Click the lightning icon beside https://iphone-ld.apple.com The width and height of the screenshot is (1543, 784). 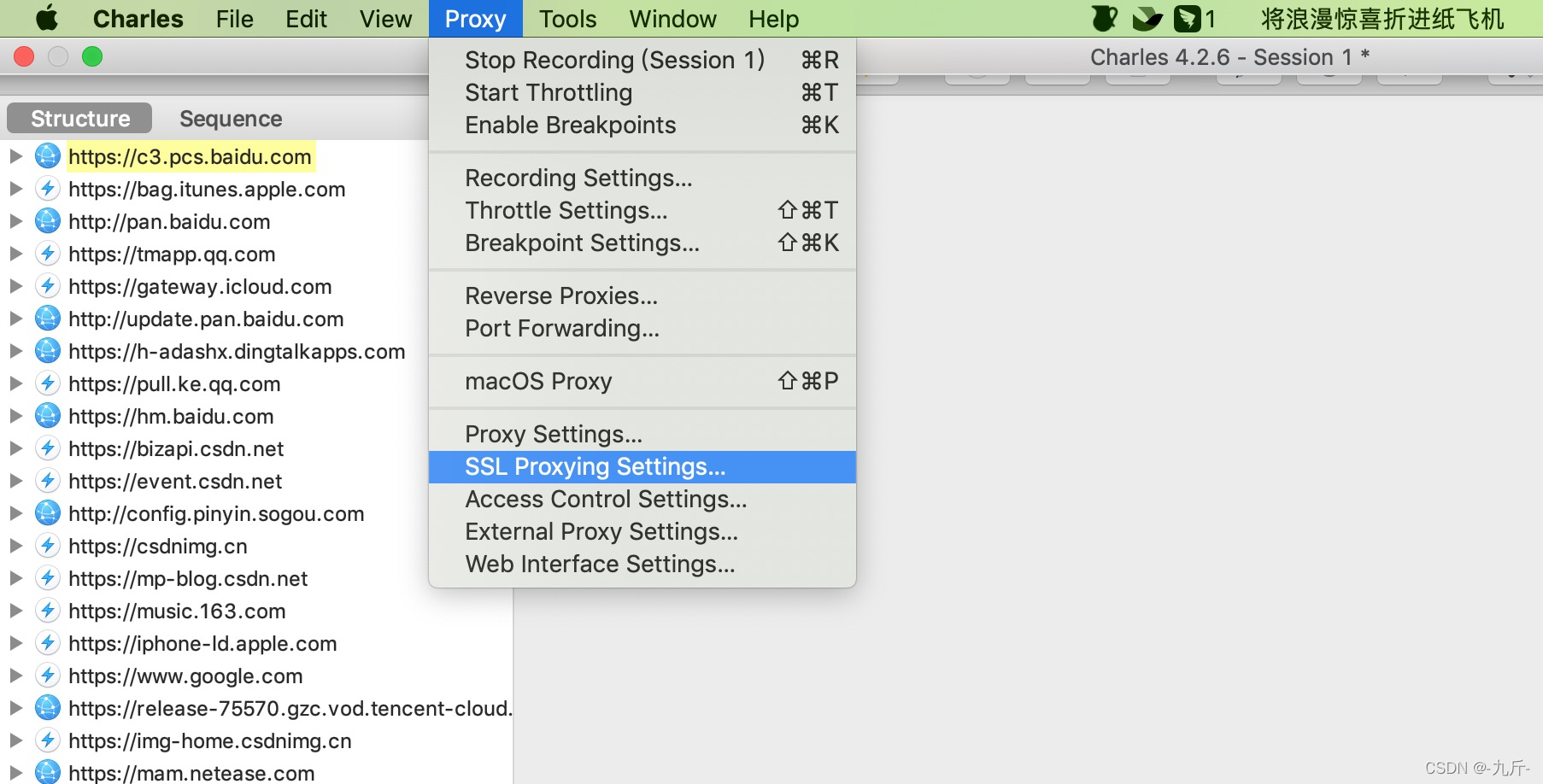(48, 643)
